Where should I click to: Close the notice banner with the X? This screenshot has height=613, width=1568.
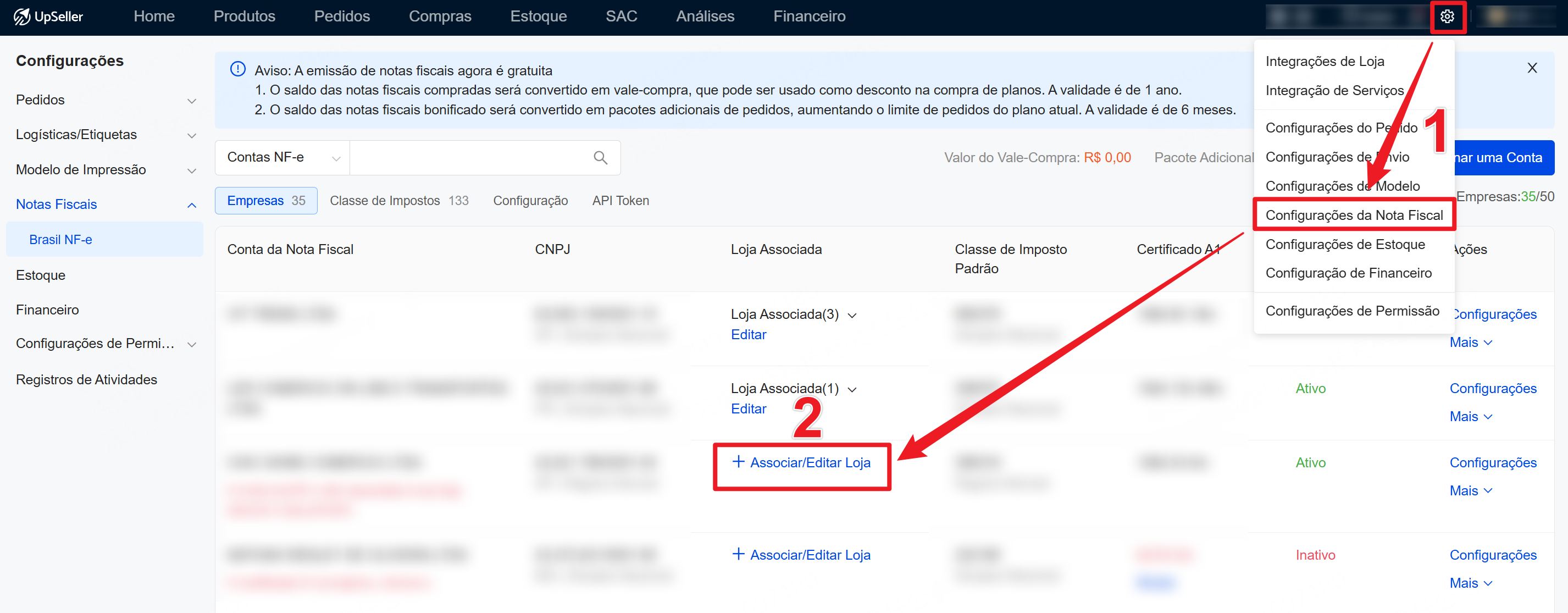pos(1532,68)
